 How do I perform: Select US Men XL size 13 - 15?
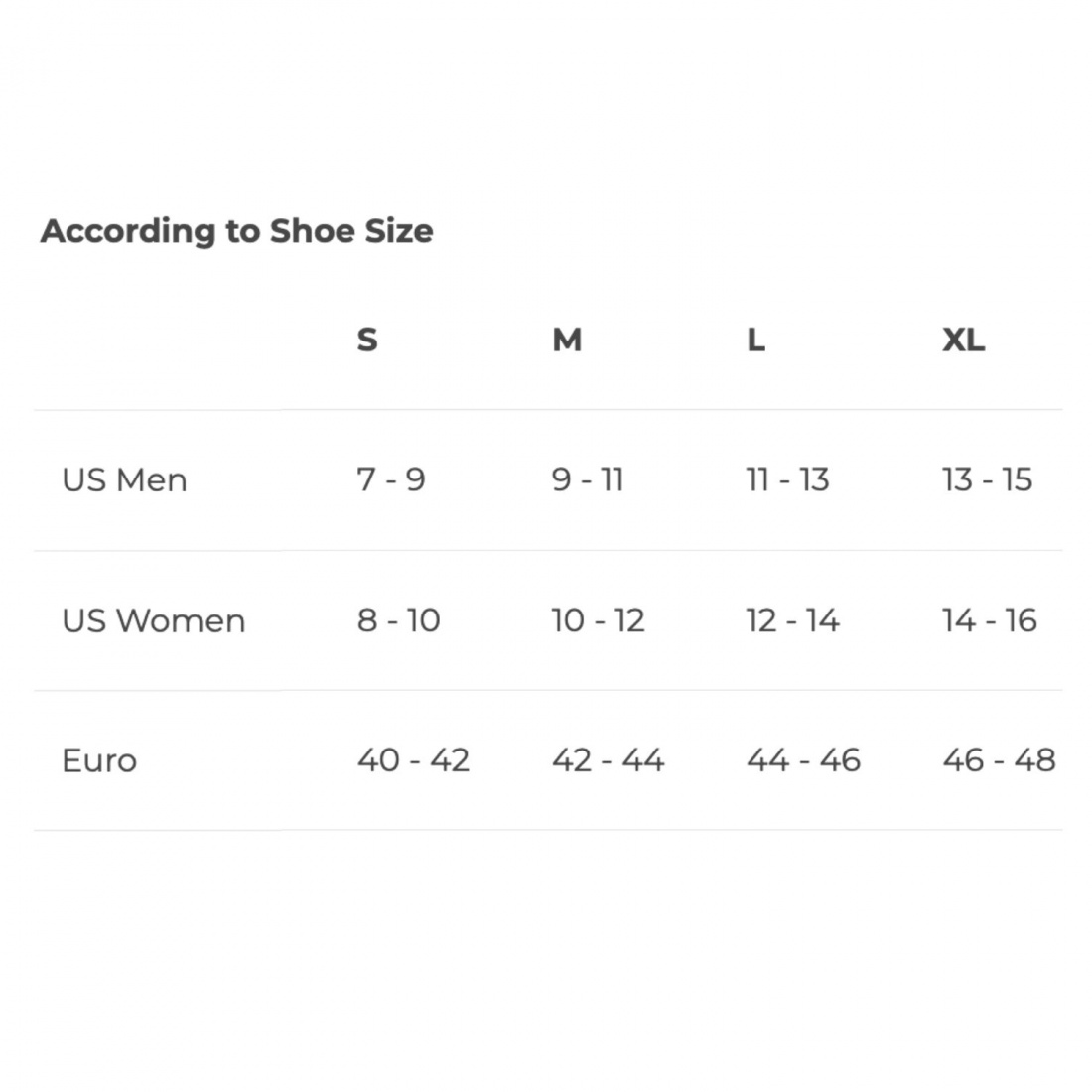pyautogui.click(x=987, y=479)
